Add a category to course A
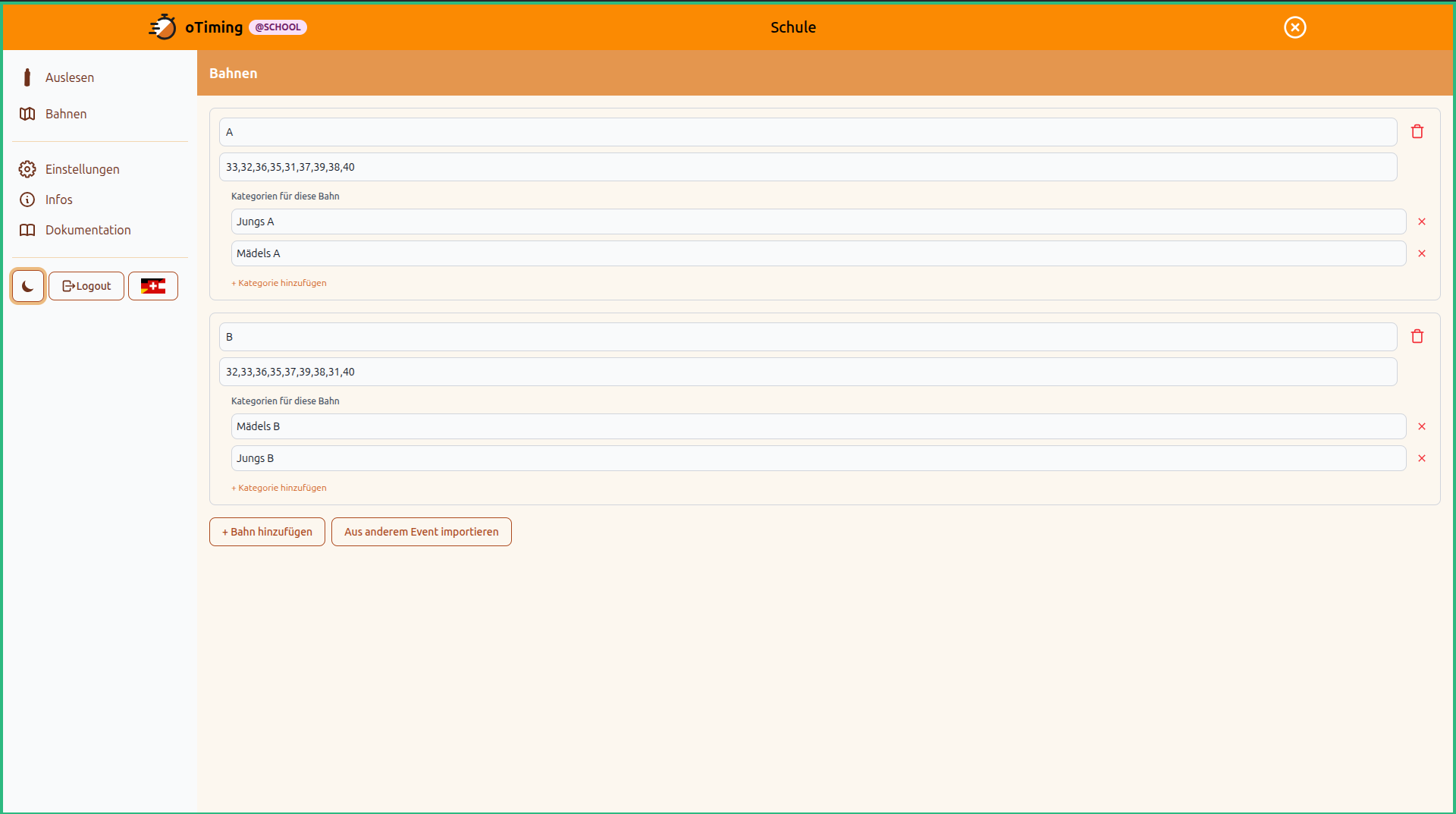The width and height of the screenshot is (1456, 814). [279, 283]
